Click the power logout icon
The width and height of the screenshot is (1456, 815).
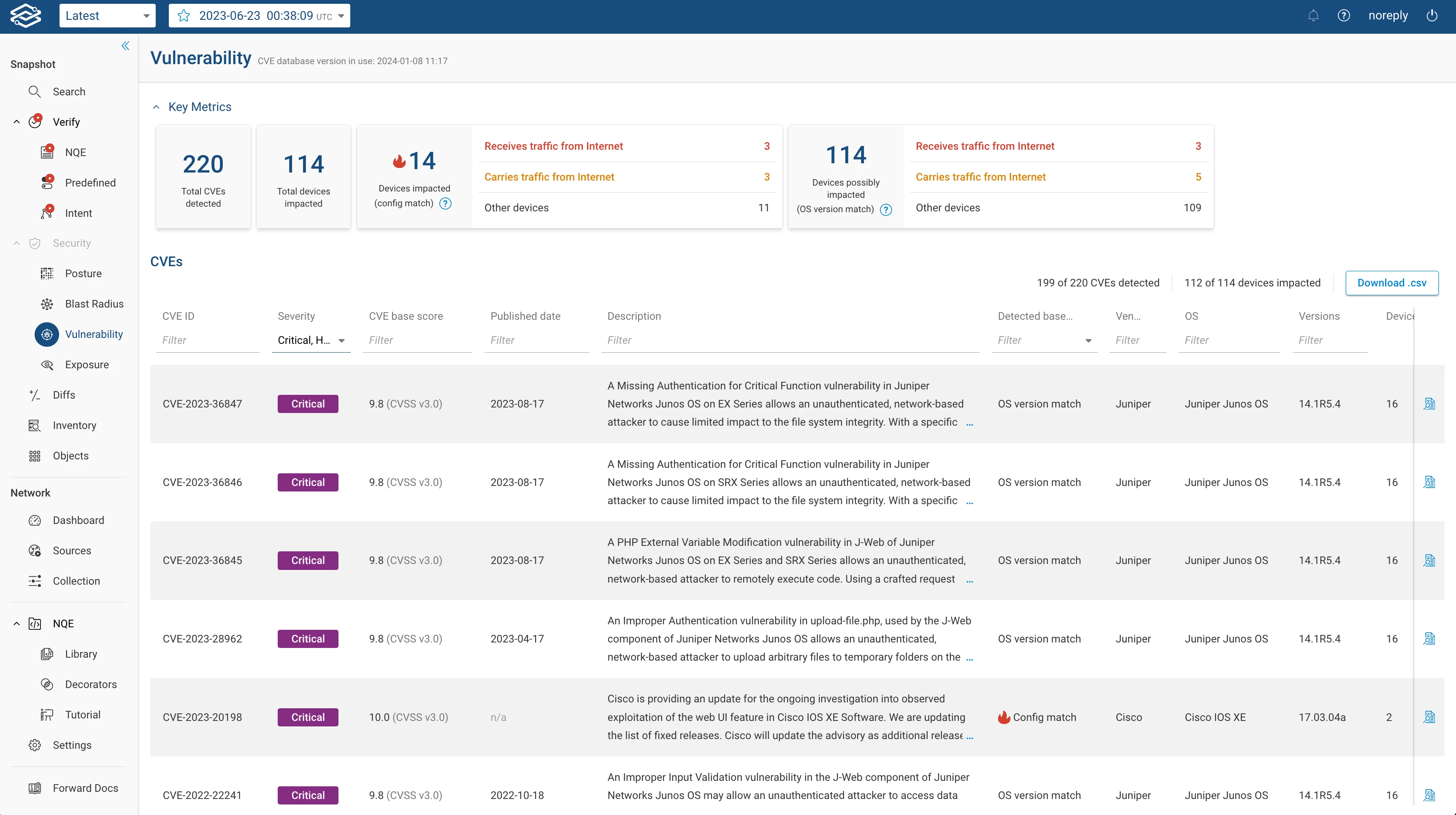(x=1432, y=16)
